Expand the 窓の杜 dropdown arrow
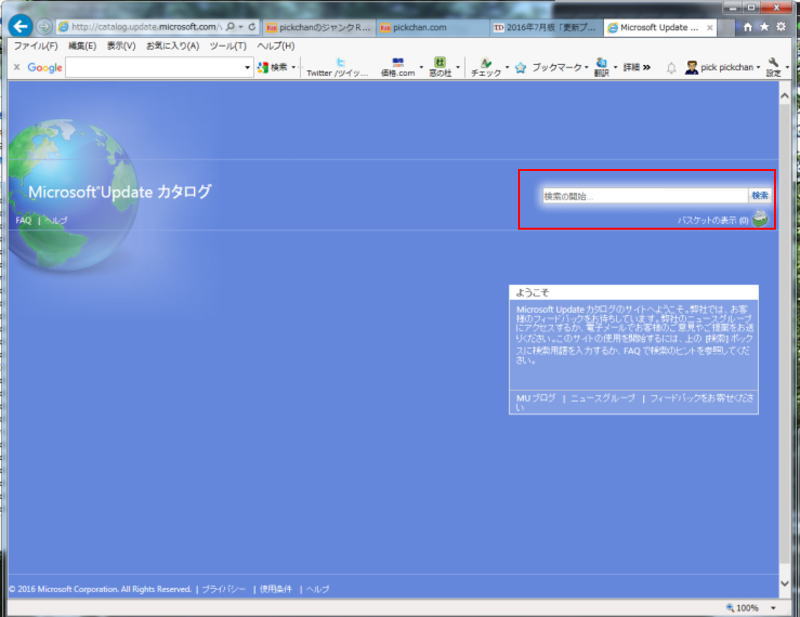 click(458, 67)
